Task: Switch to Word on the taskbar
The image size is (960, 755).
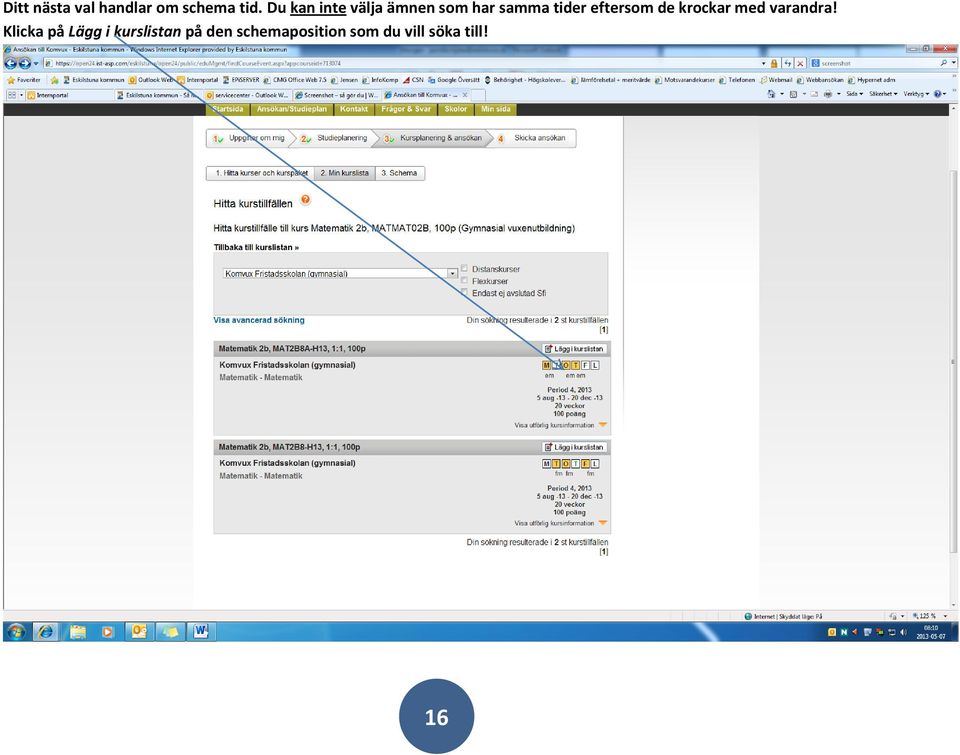Action: (201, 631)
